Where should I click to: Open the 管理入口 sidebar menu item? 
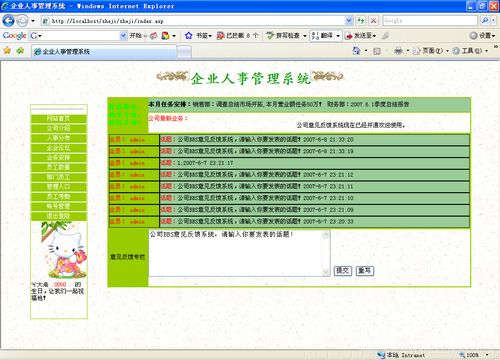coord(59,187)
